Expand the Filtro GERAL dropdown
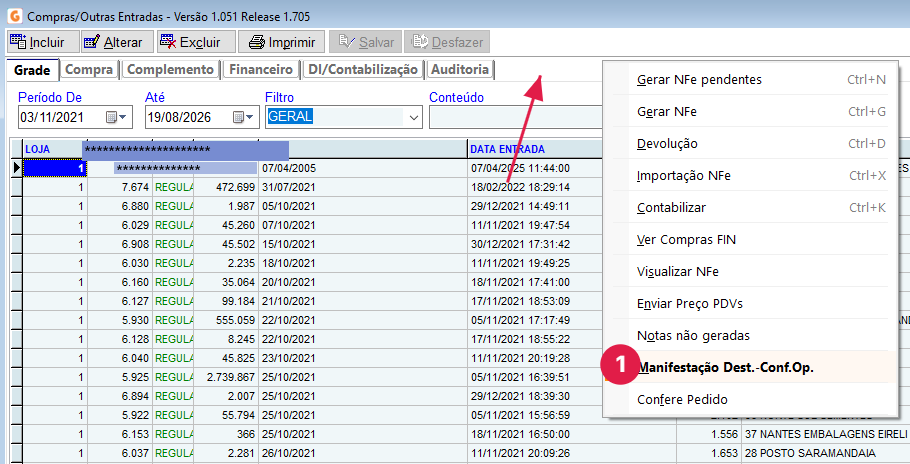This screenshot has width=910, height=464. pos(413,117)
